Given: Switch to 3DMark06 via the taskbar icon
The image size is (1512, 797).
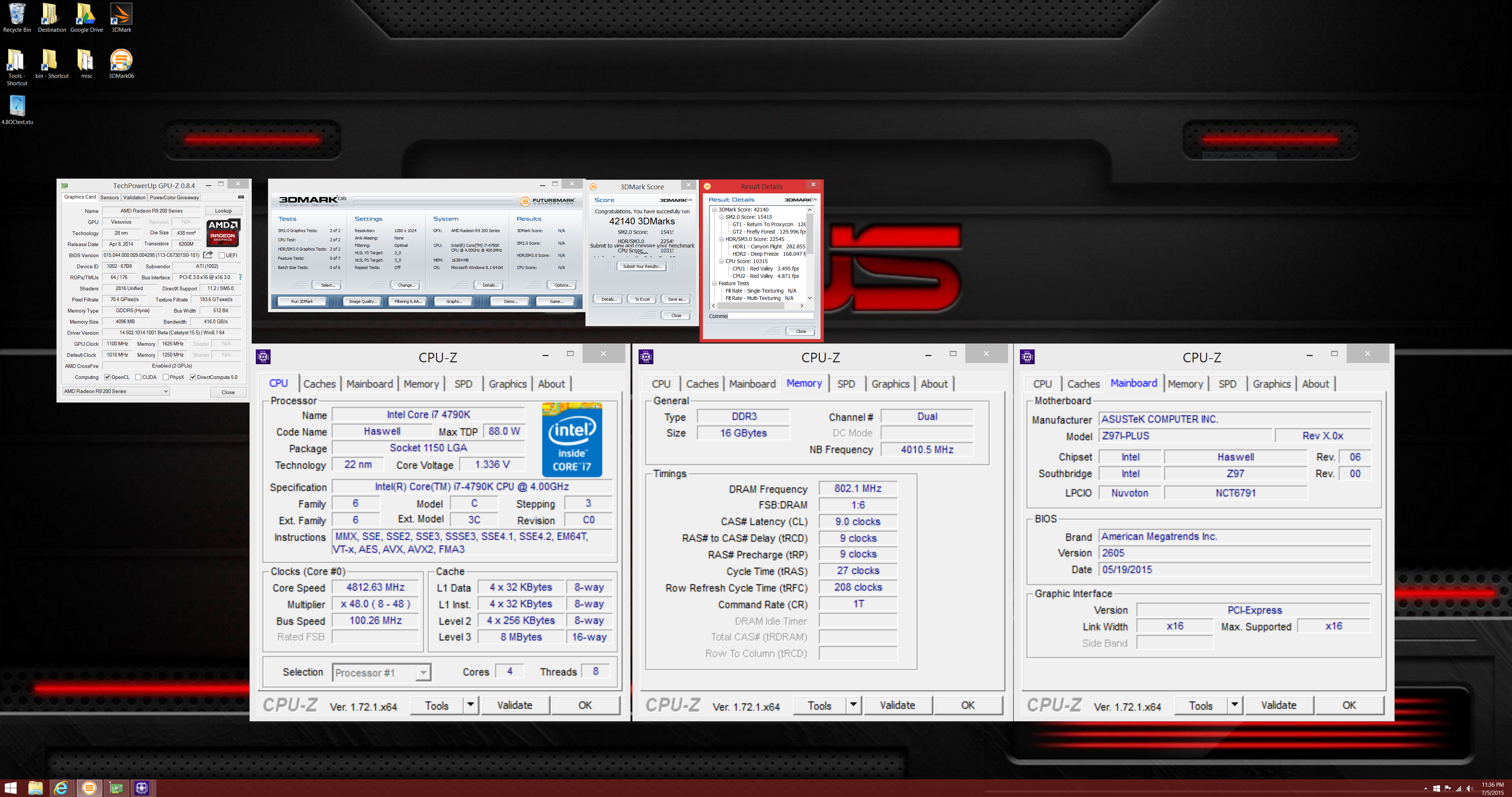Looking at the screenshot, I should [89, 788].
